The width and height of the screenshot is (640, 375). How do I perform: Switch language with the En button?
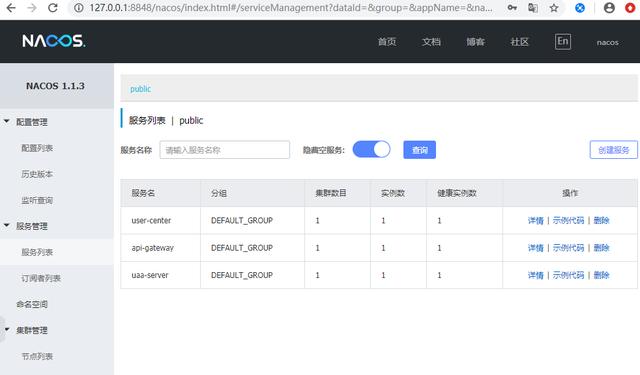[562, 41]
